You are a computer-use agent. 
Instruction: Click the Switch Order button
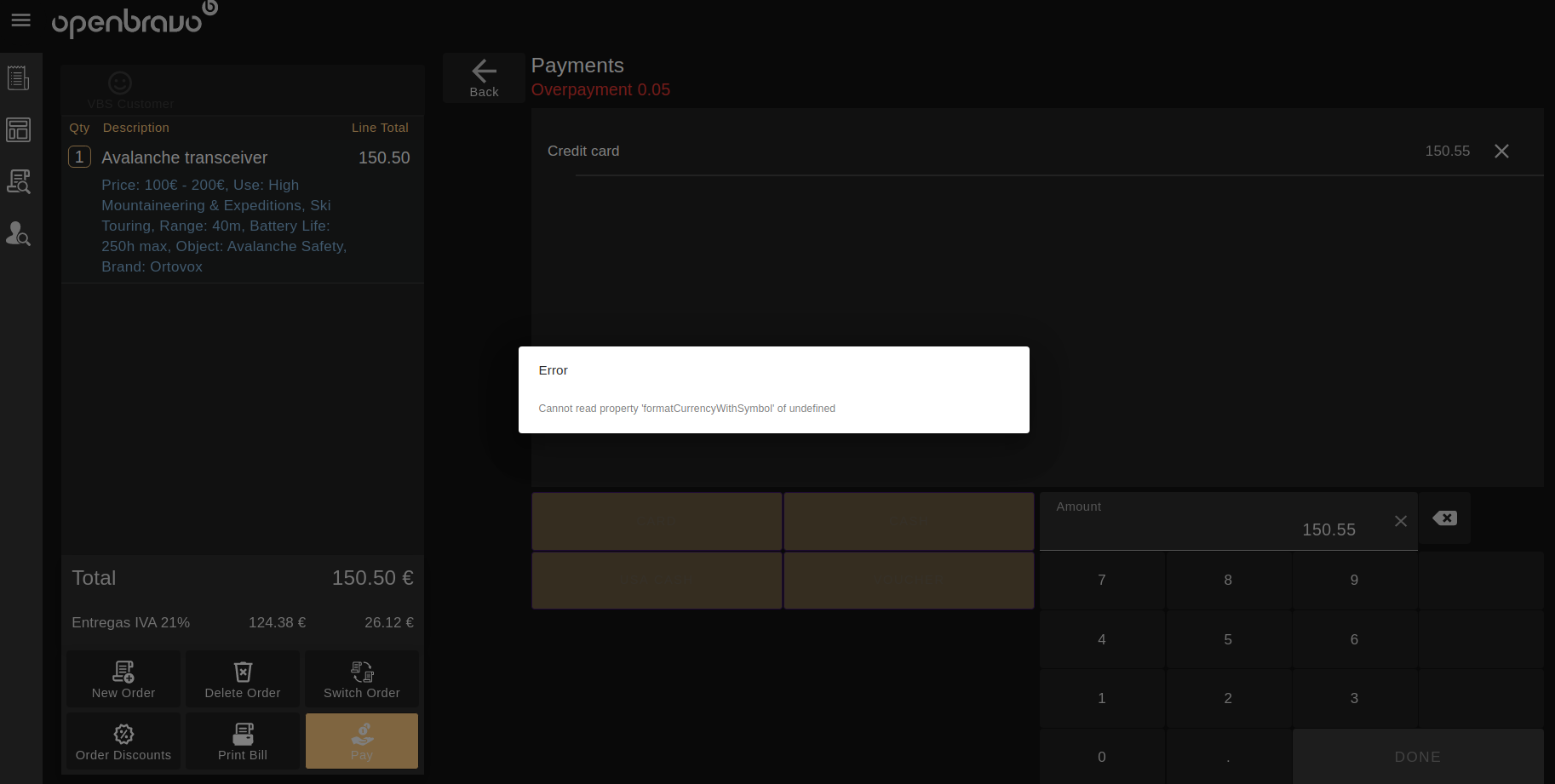tap(362, 679)
